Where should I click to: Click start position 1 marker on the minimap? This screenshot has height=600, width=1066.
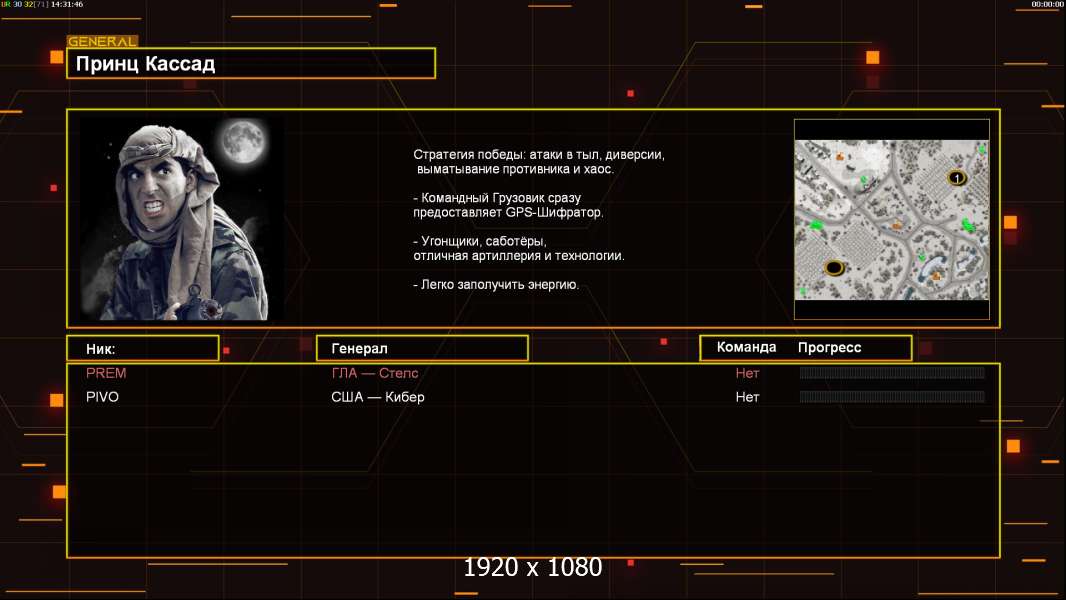957,178
